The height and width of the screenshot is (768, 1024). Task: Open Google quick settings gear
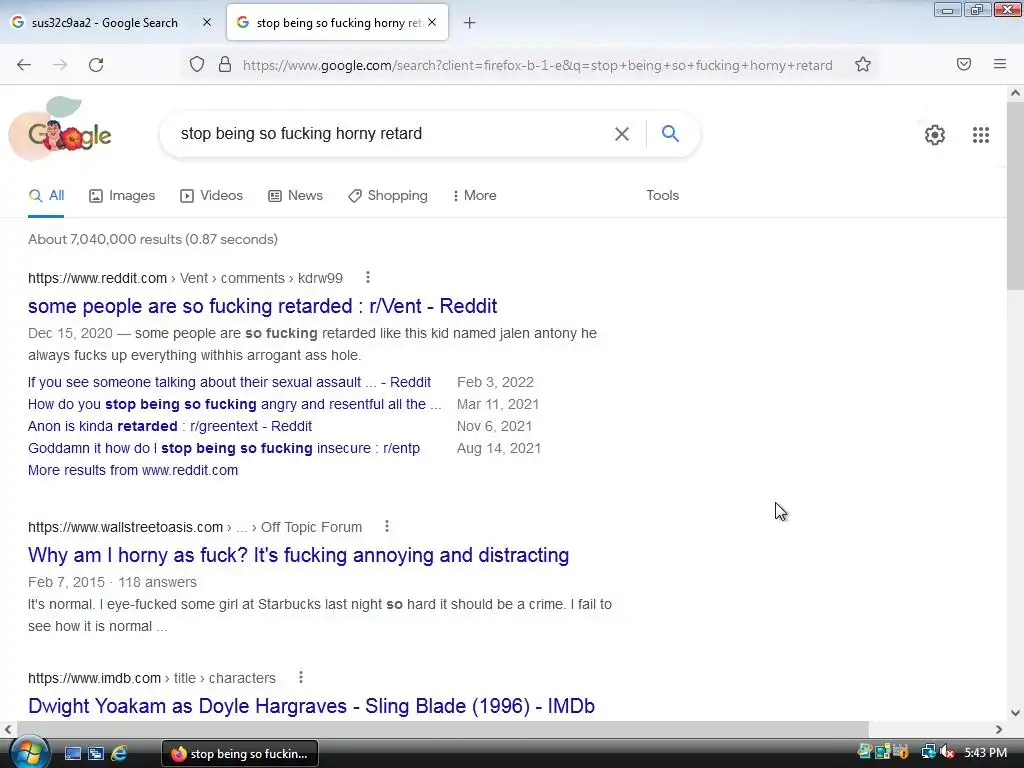[935, 135]
